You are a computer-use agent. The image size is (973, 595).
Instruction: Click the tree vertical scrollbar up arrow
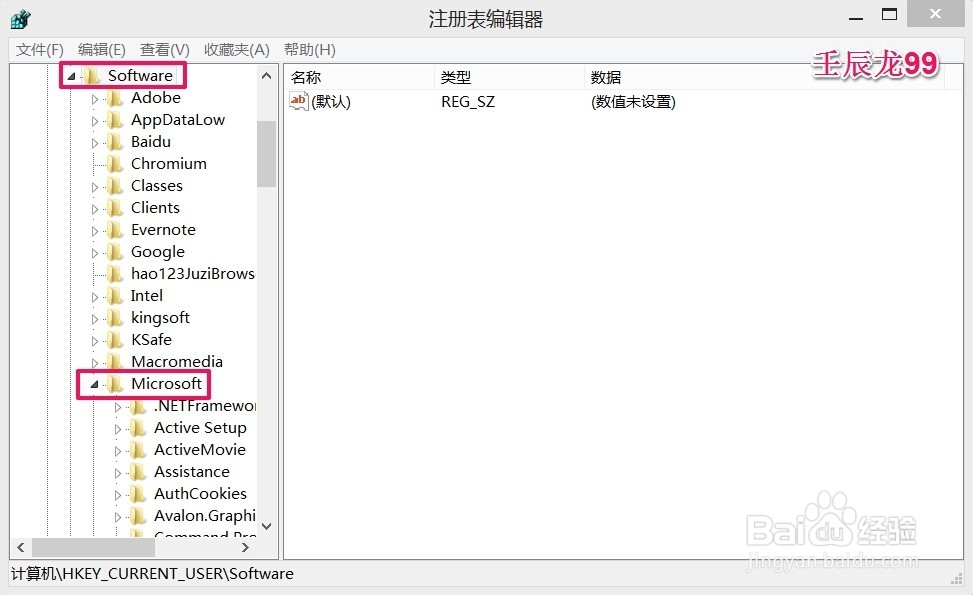267,76
